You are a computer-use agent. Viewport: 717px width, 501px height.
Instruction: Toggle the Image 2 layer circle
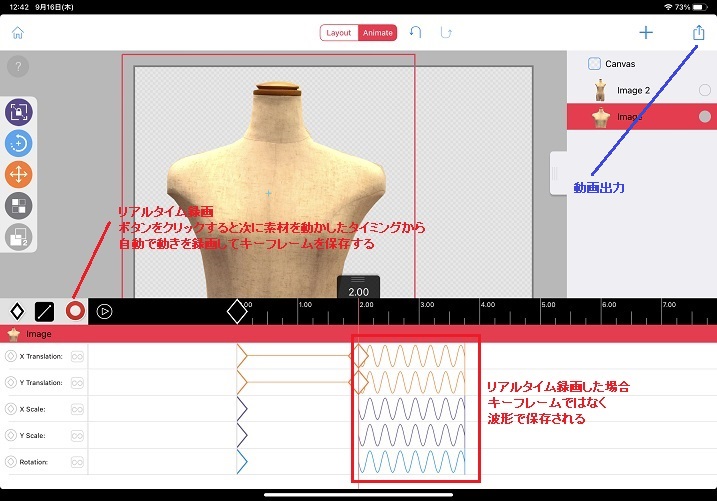point(704,90)
